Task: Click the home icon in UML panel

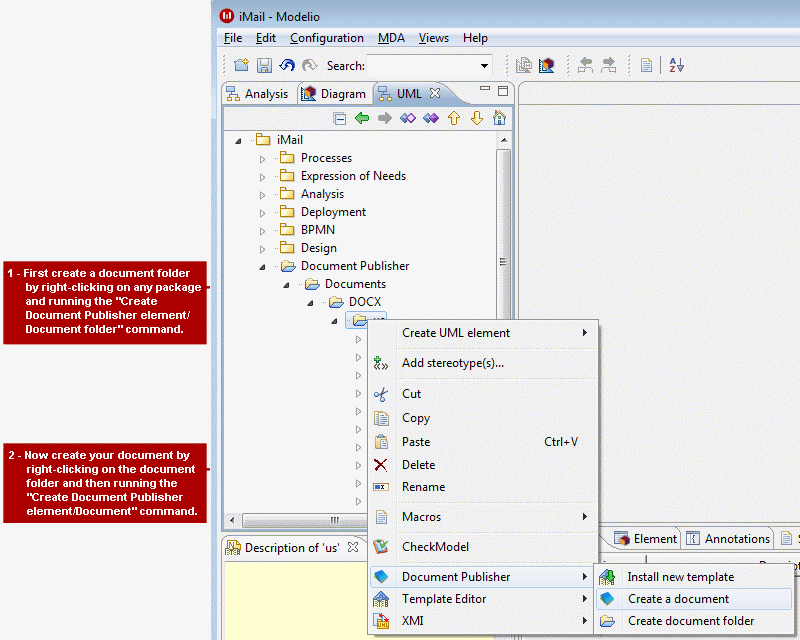Action: [499, 118]
